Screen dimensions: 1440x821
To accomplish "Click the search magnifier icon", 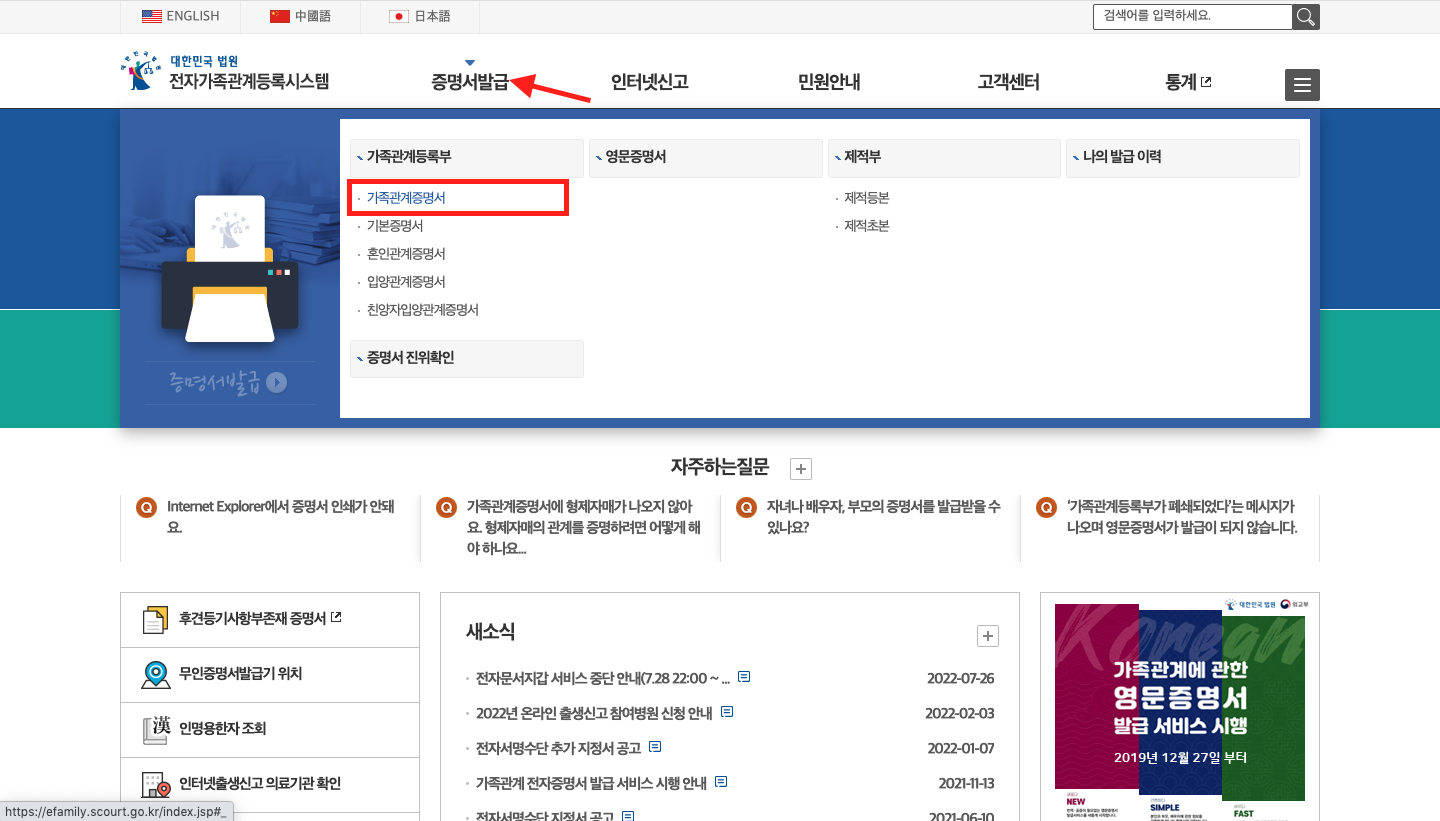I will [1306, 16].
